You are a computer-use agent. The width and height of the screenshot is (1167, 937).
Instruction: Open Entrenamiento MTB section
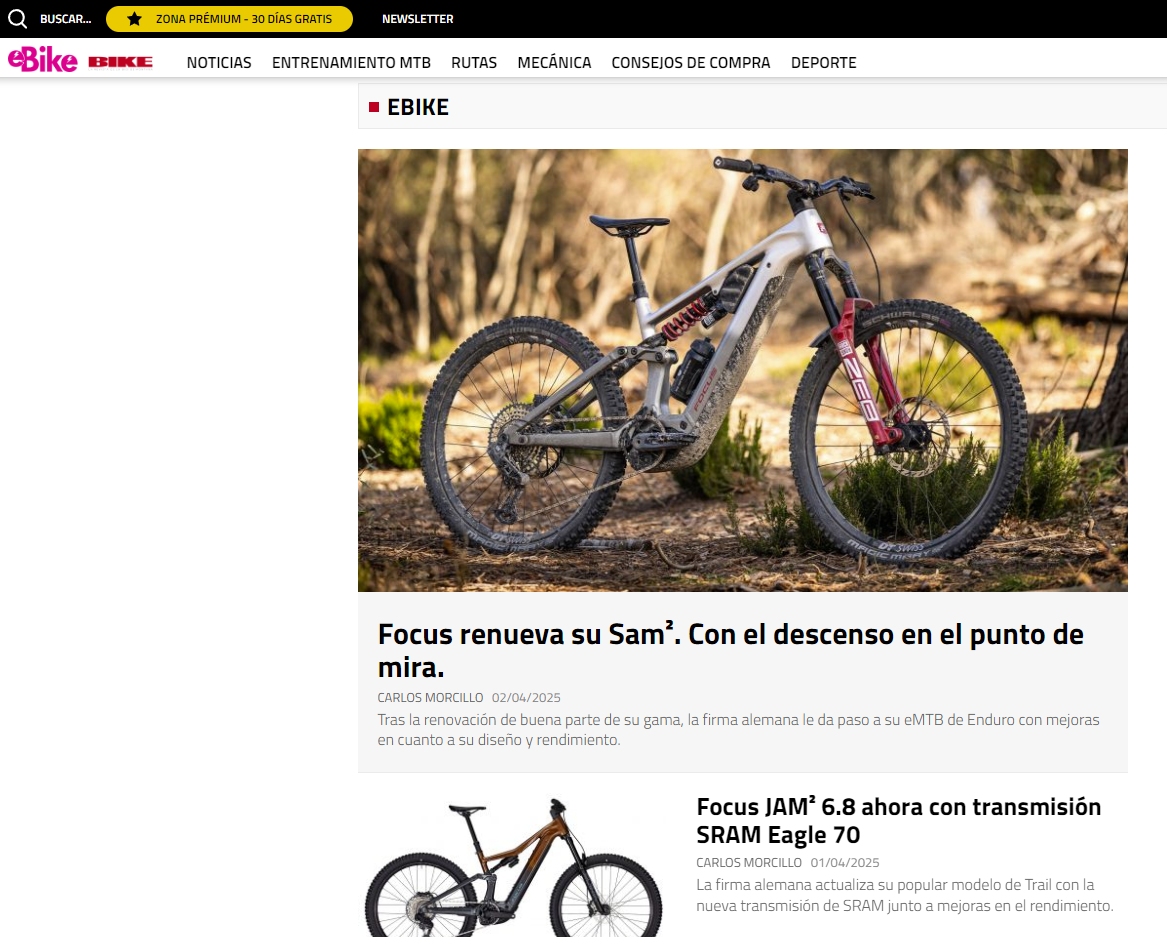pos(351,63)
